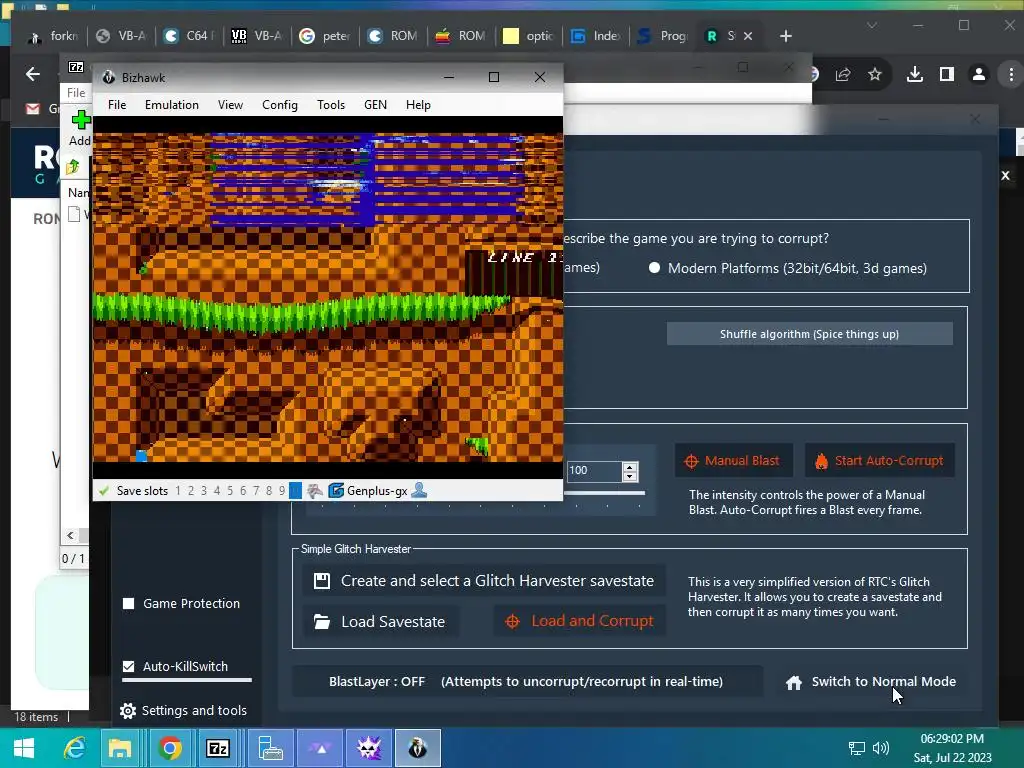The height and width of the screenshot is (768, 1024).
Task: Open the Chrome tab search dropdown arrow
Action: coord(872,25)
